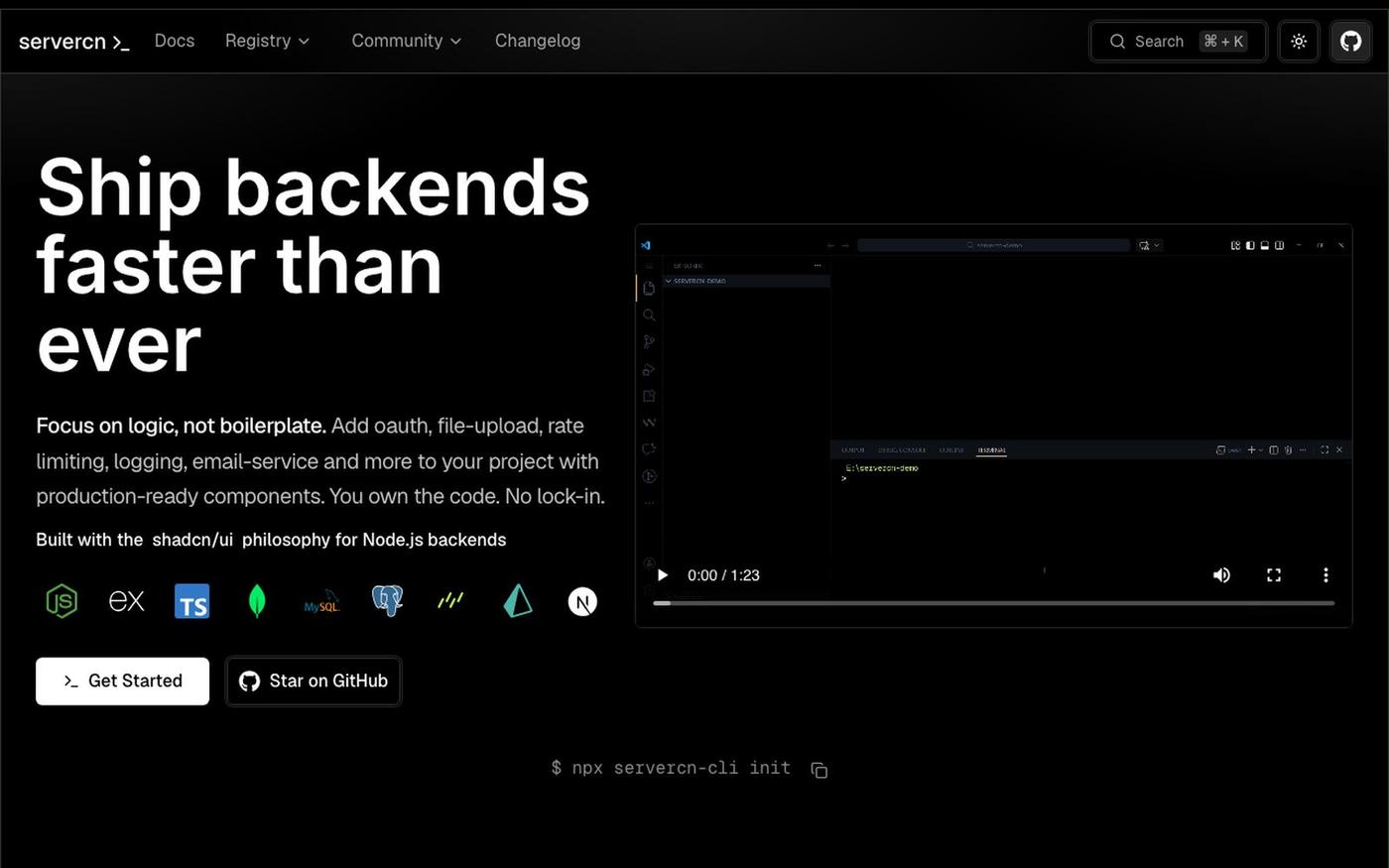This screenshot has width=1389, height=868.
Task: Click the Get Started button
Action: click(x=122, y=682)
